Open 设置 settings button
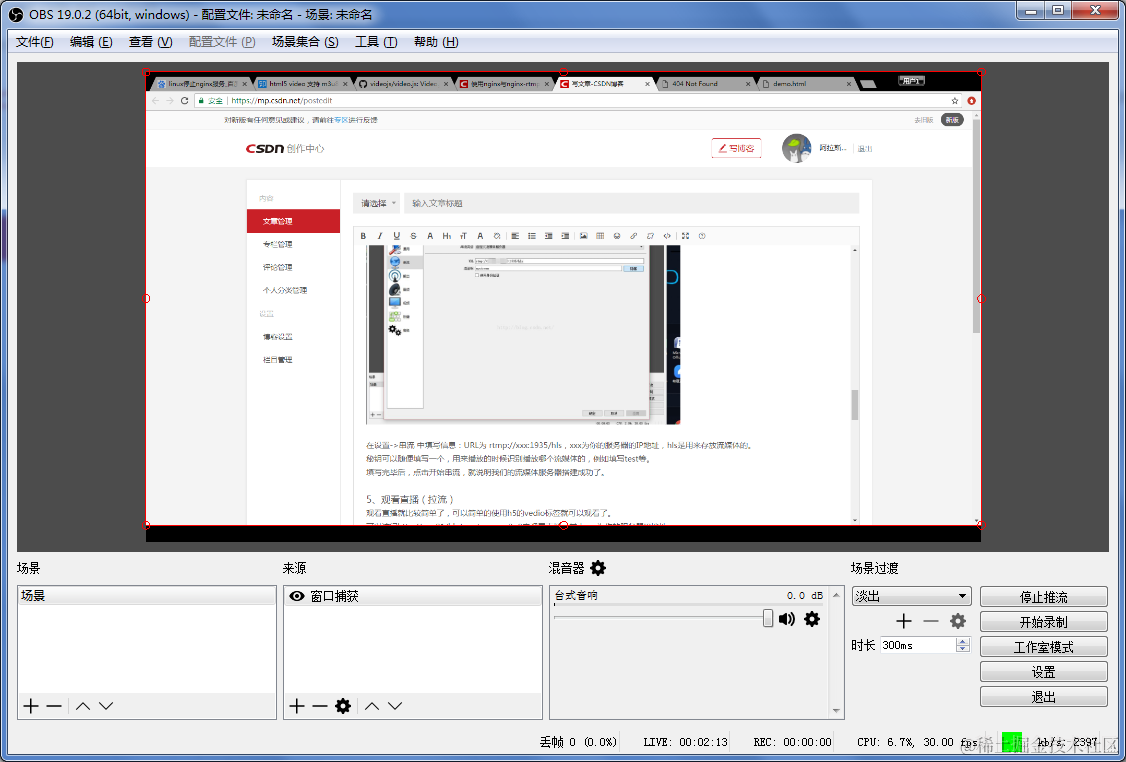 coord(1043,672)
